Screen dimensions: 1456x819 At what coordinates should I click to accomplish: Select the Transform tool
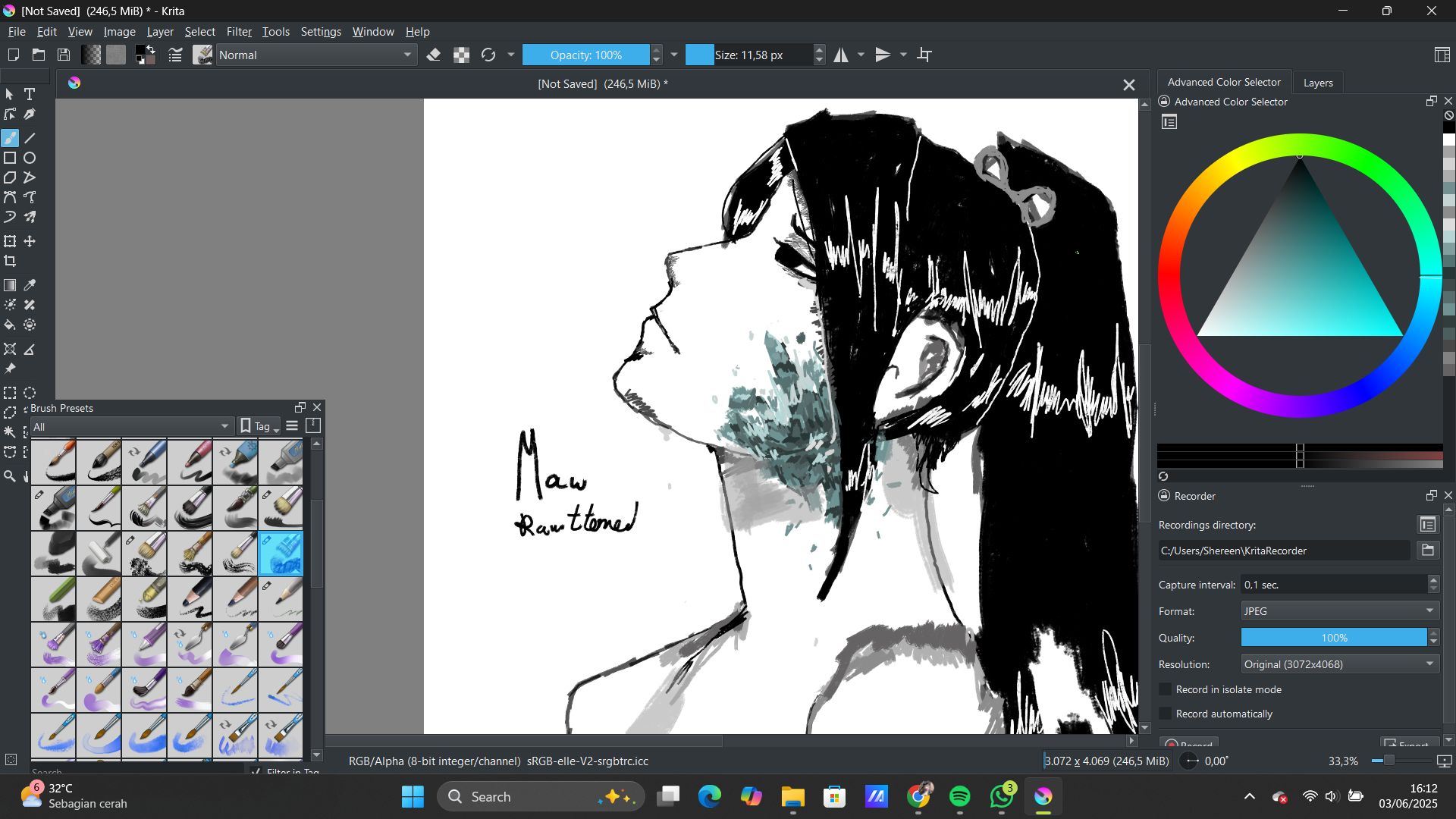tap(10, 241)
